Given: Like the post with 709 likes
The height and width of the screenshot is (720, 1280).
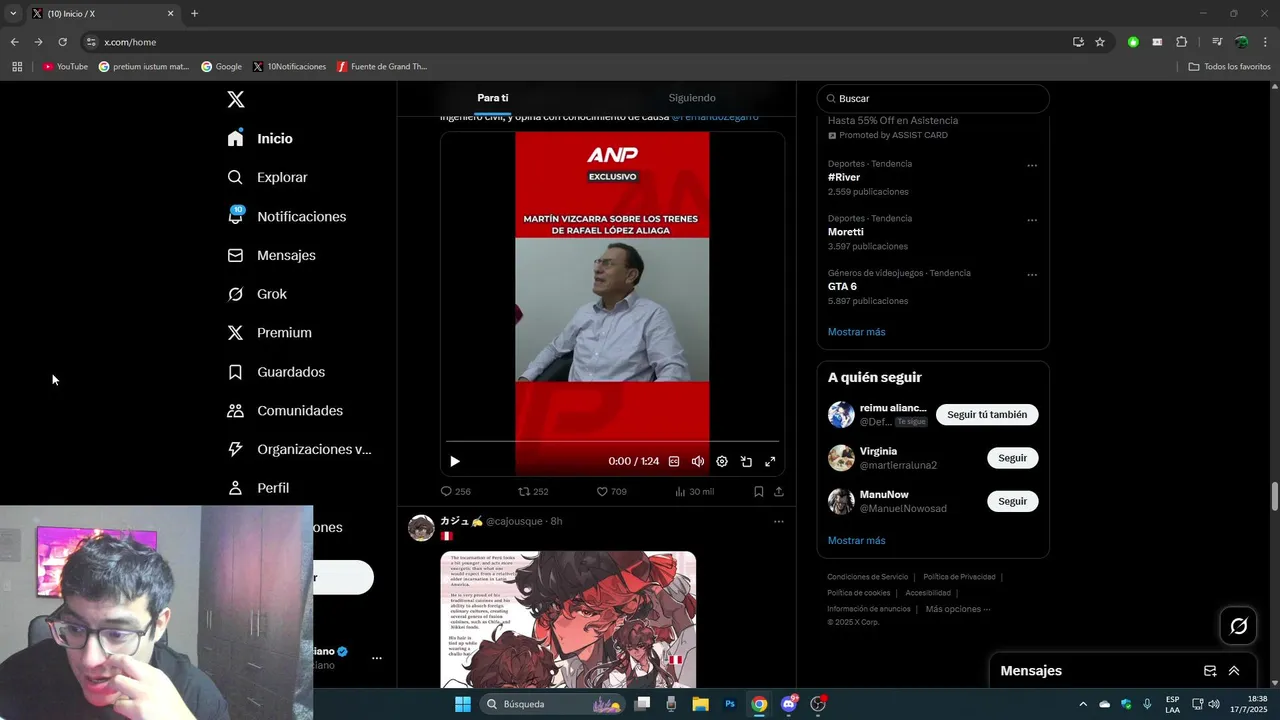Looking at the screenshot, I should coord(611,492).
